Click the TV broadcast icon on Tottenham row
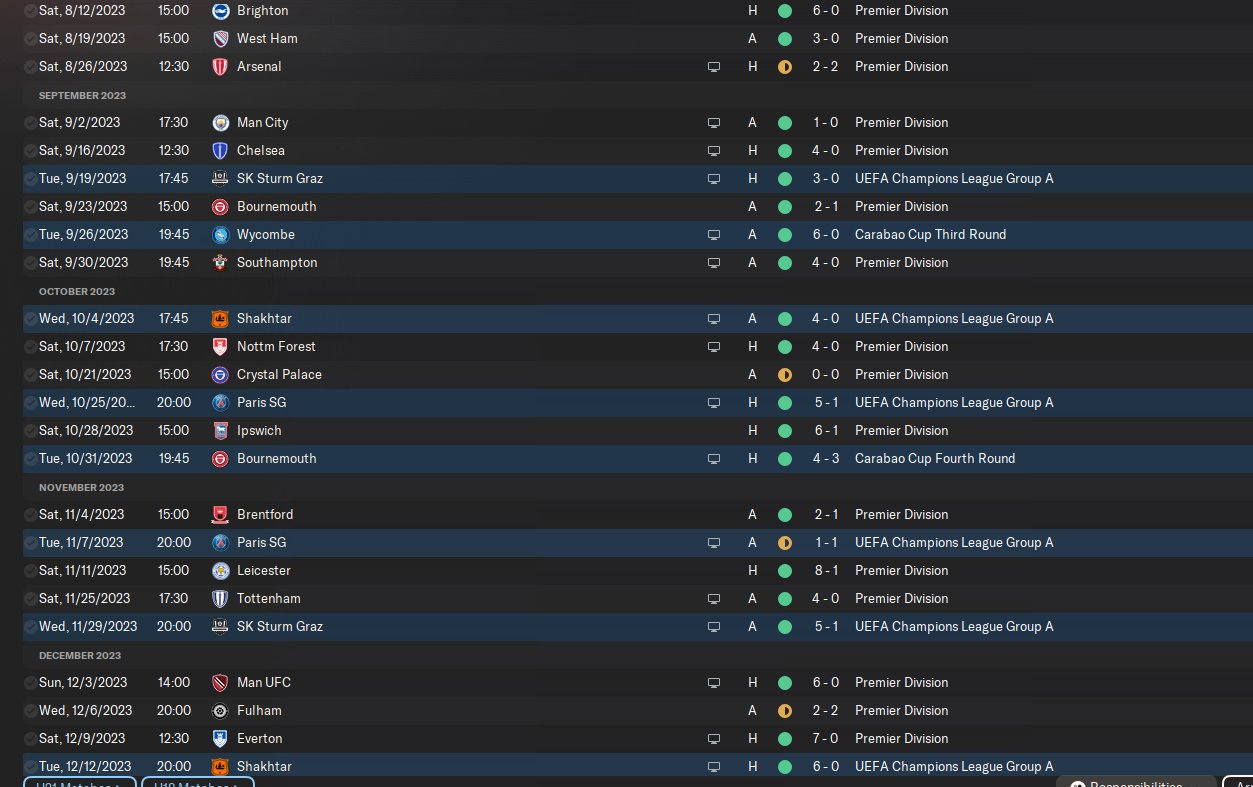Viewport: 1253px width, 787px height. (714, 599)
